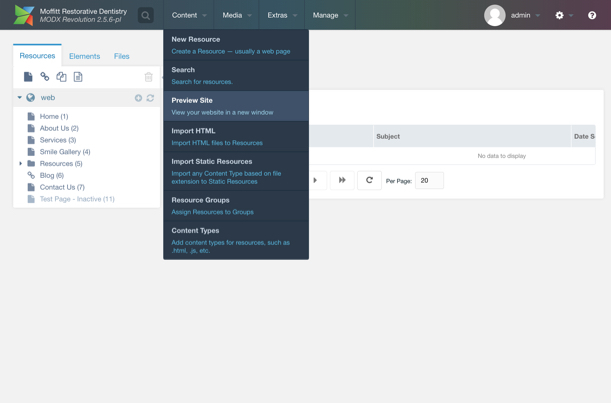This screenshot has height=403, width=611.
Task: Open Services (3) resource
Action: pyautogui.click(x=58, y=140)
